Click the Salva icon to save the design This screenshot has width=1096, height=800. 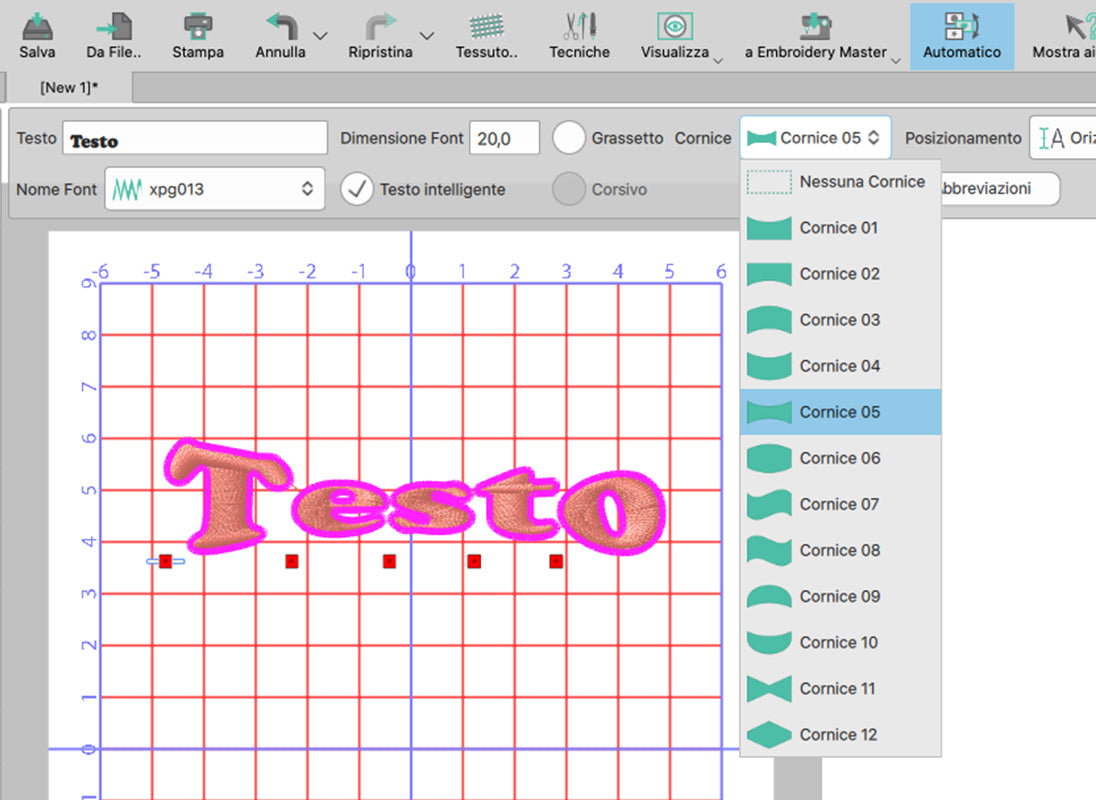(36, 33)
